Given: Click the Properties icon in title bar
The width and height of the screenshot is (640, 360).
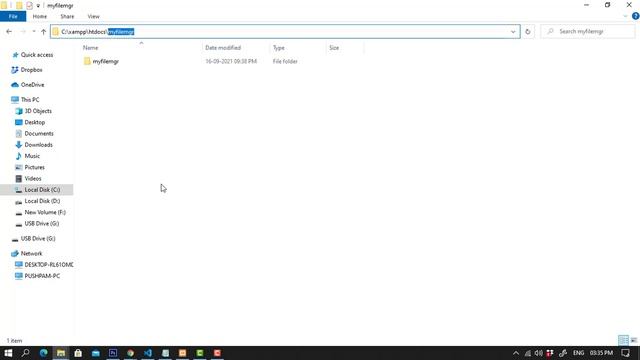Looking at the screenshot, I should (29, 6).
